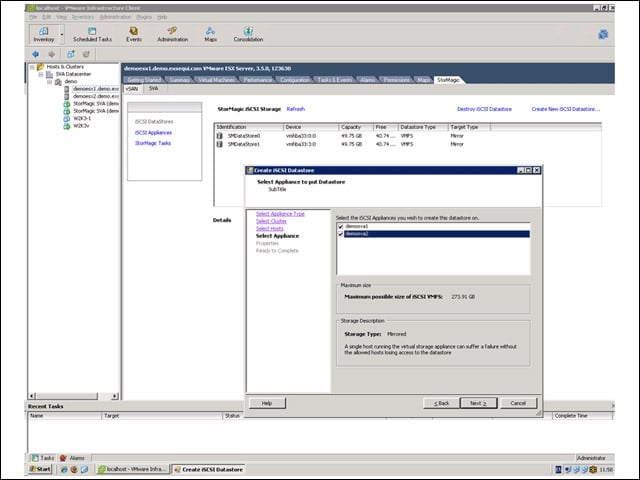
Task: Go back with the blue left arrow
Action: [36, 54]
